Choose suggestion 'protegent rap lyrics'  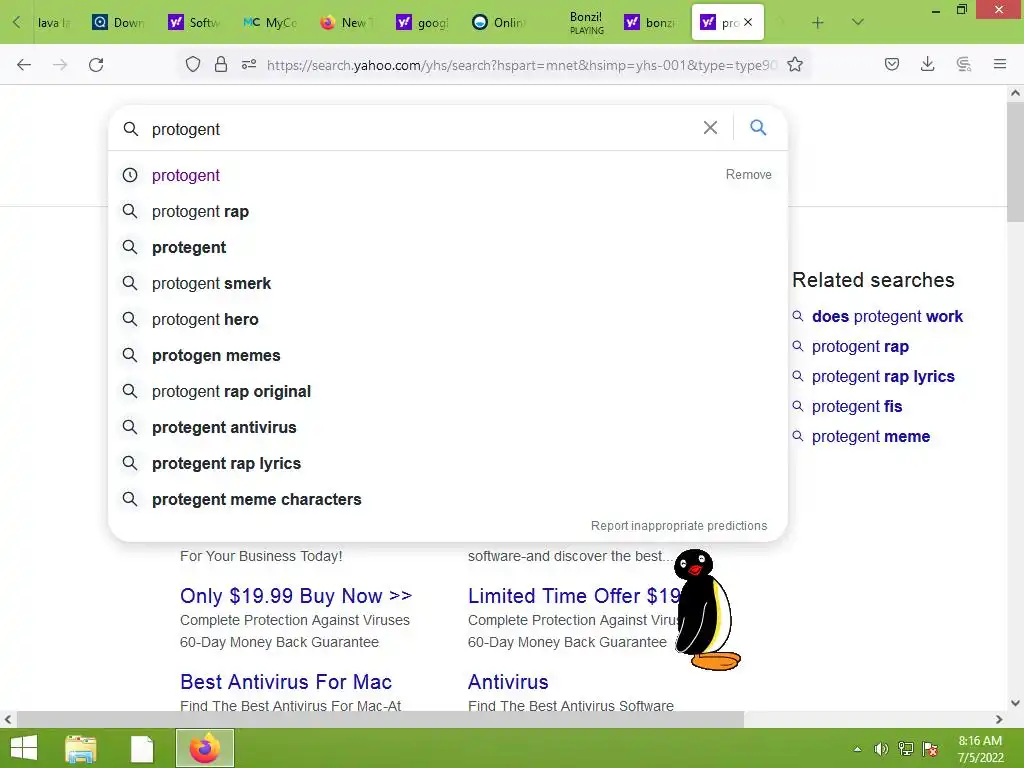click(447, 463)
